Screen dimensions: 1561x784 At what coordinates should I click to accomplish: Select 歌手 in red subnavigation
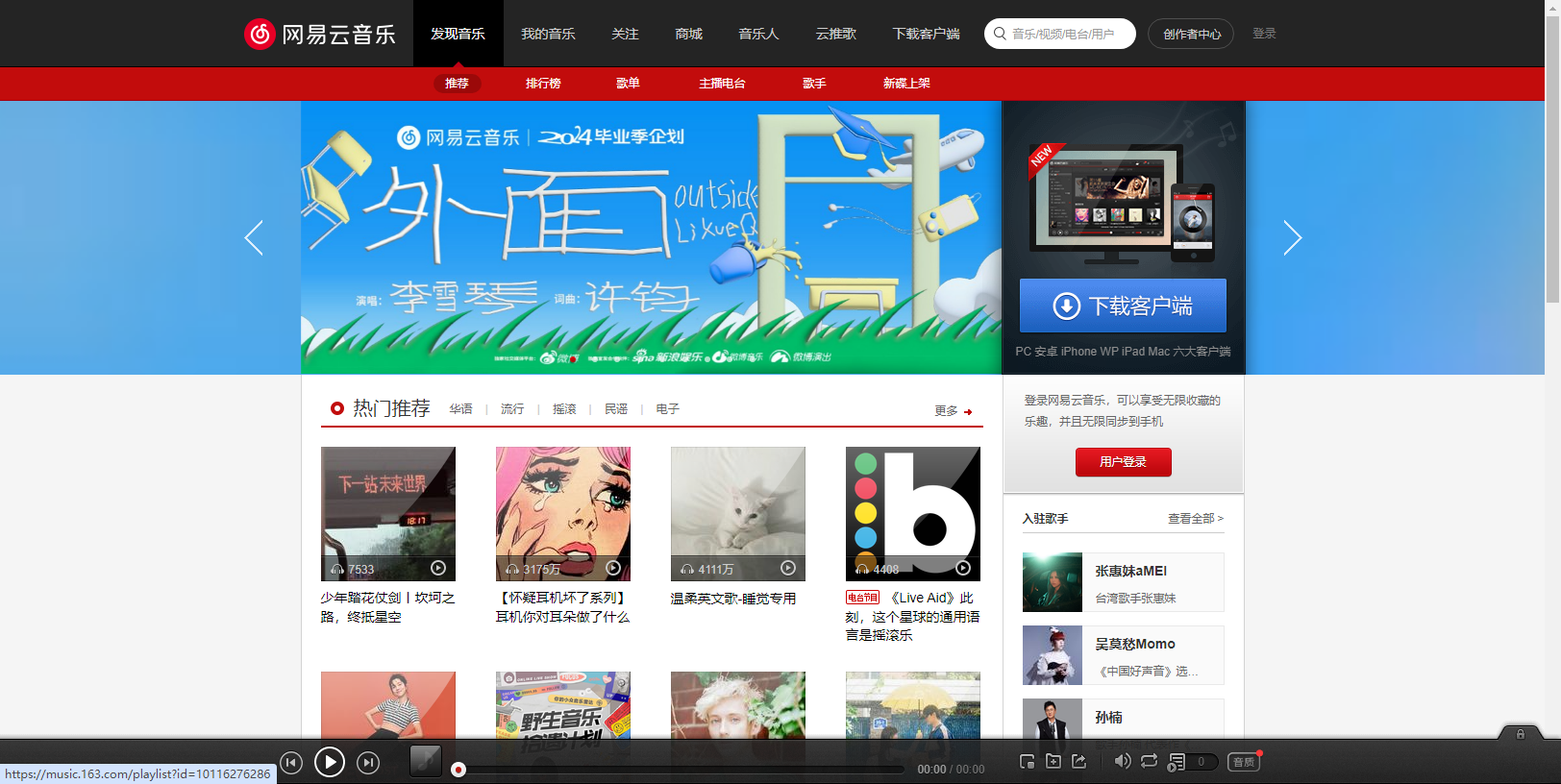(814, 84)
